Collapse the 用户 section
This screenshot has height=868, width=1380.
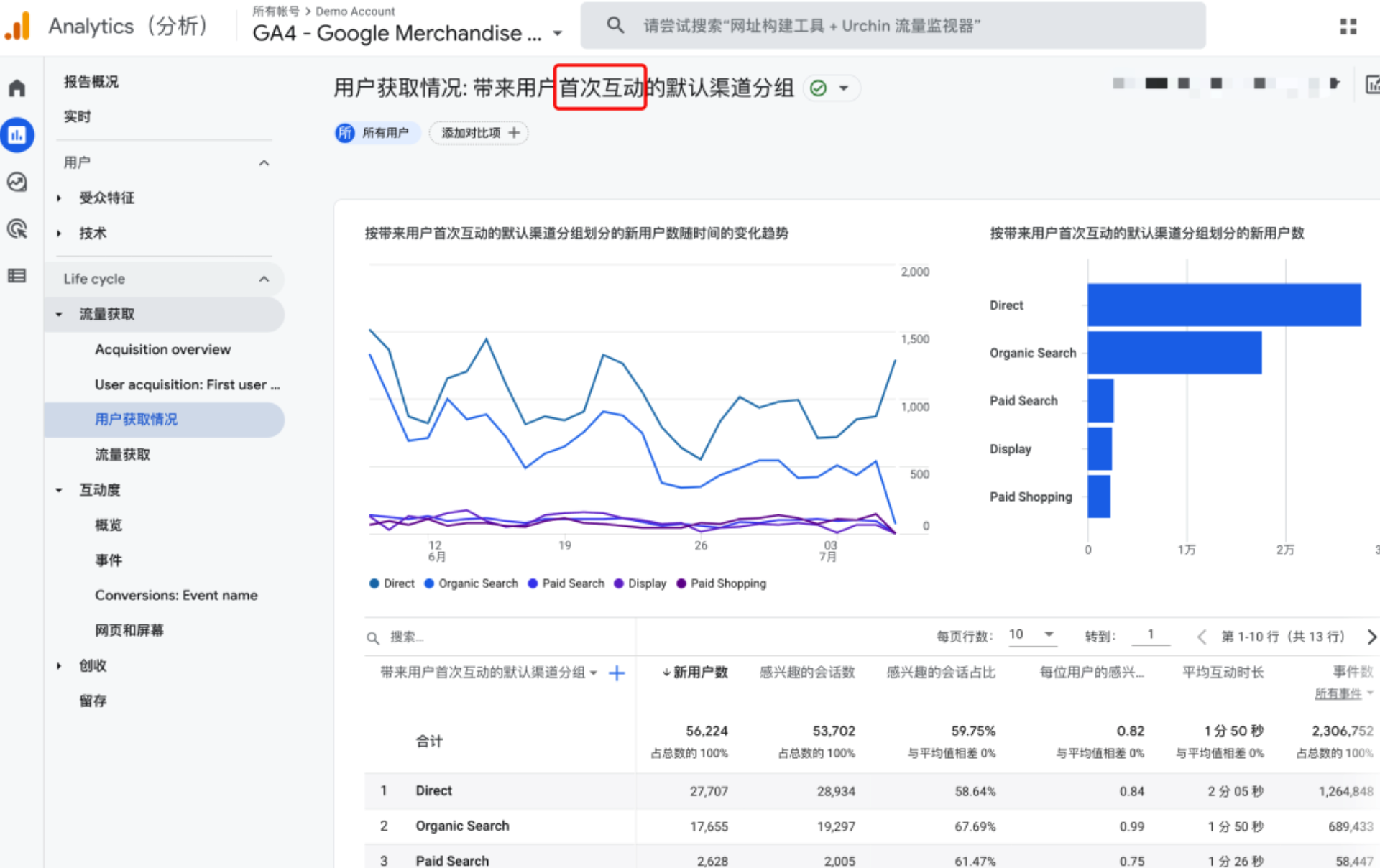point(264,163)
